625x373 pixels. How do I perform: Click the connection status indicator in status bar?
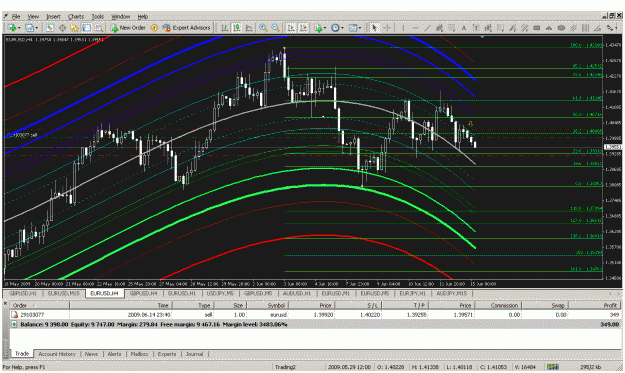[552, 367]
